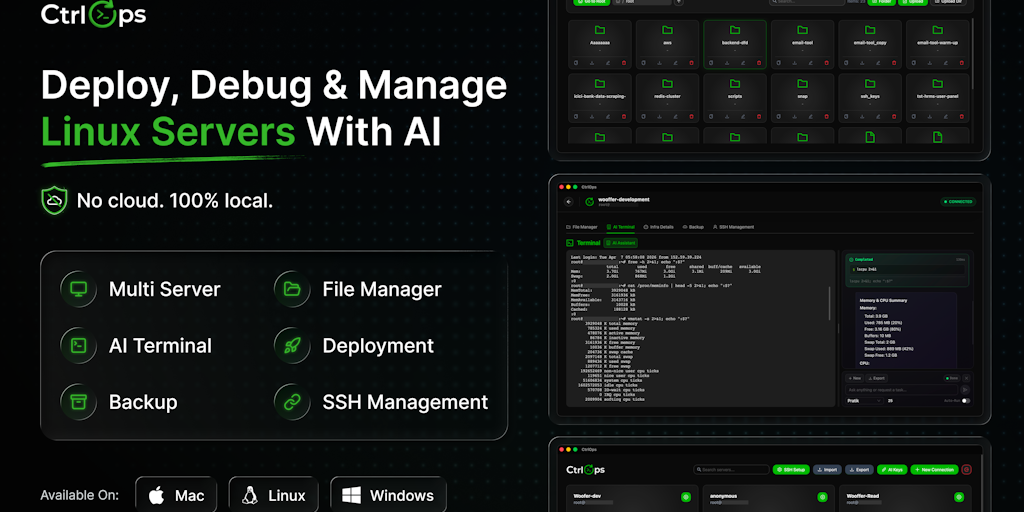Click the Deployment rocket icon

tap(292, 345)
